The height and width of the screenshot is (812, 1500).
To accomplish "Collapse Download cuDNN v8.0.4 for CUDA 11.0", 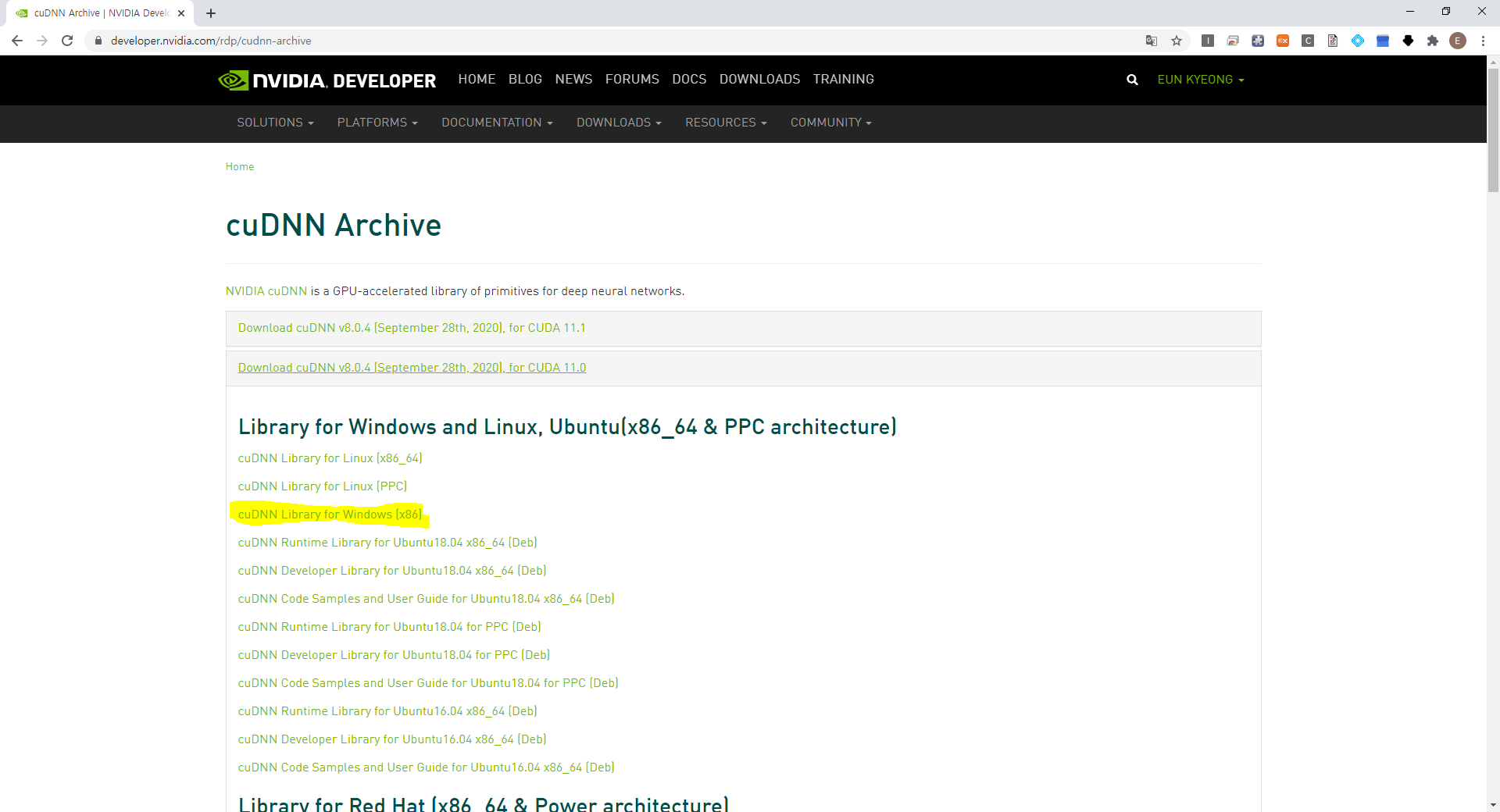I will [x=412, y=368].
